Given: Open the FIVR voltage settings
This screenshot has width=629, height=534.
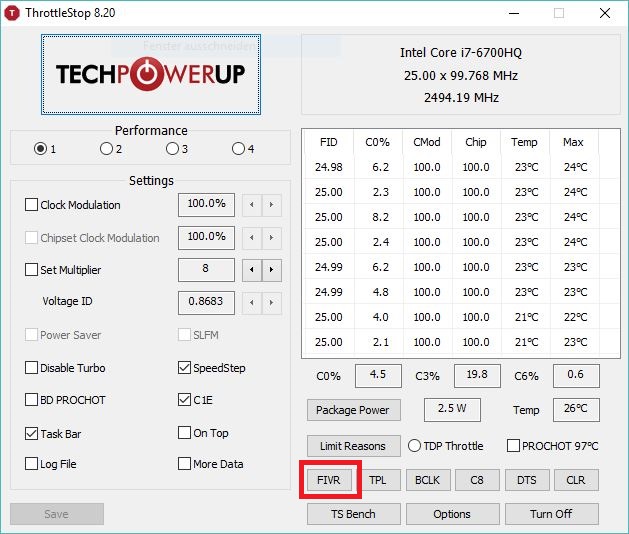Looking at the screenshot, I should click(x=329, y=480).
